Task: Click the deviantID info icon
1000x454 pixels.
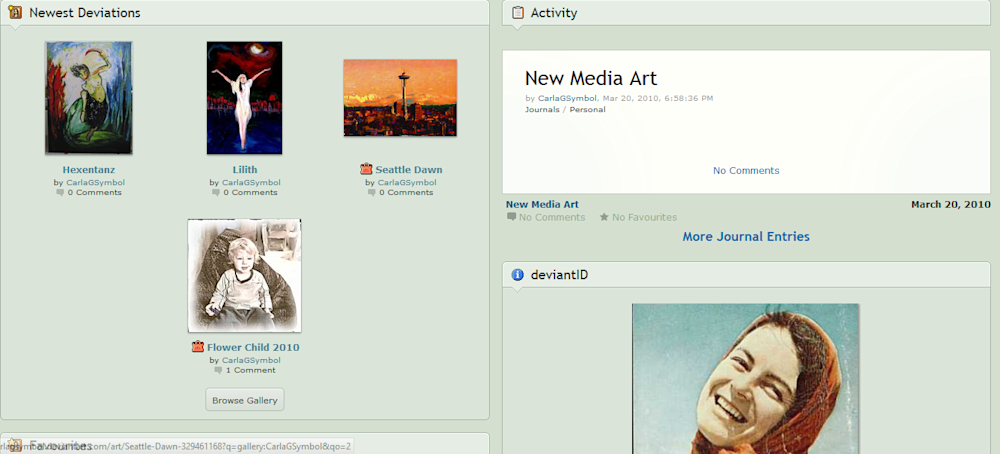Action: [517, 275]
